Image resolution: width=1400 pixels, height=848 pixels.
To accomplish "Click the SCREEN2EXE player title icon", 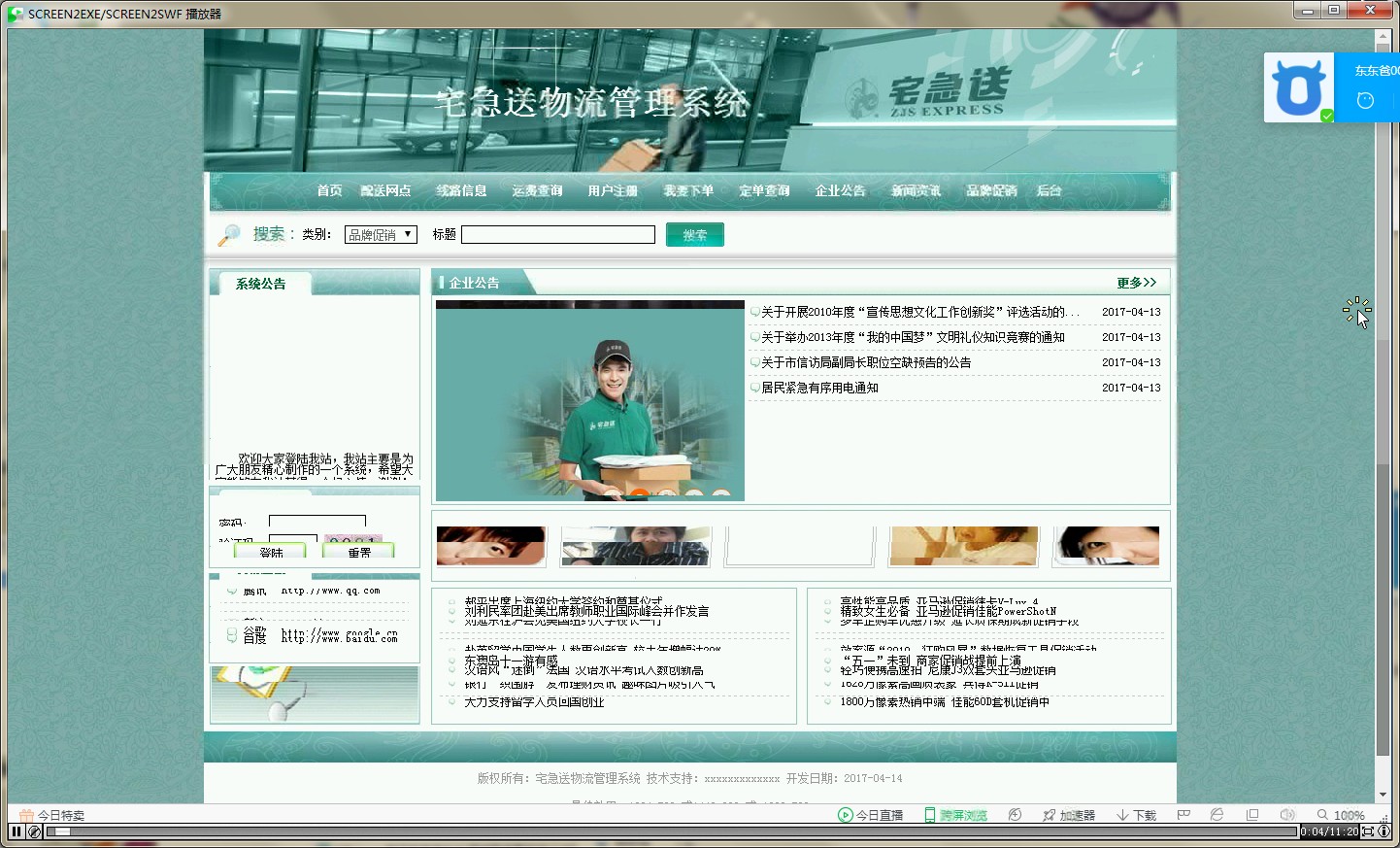I will coord(16,14).
